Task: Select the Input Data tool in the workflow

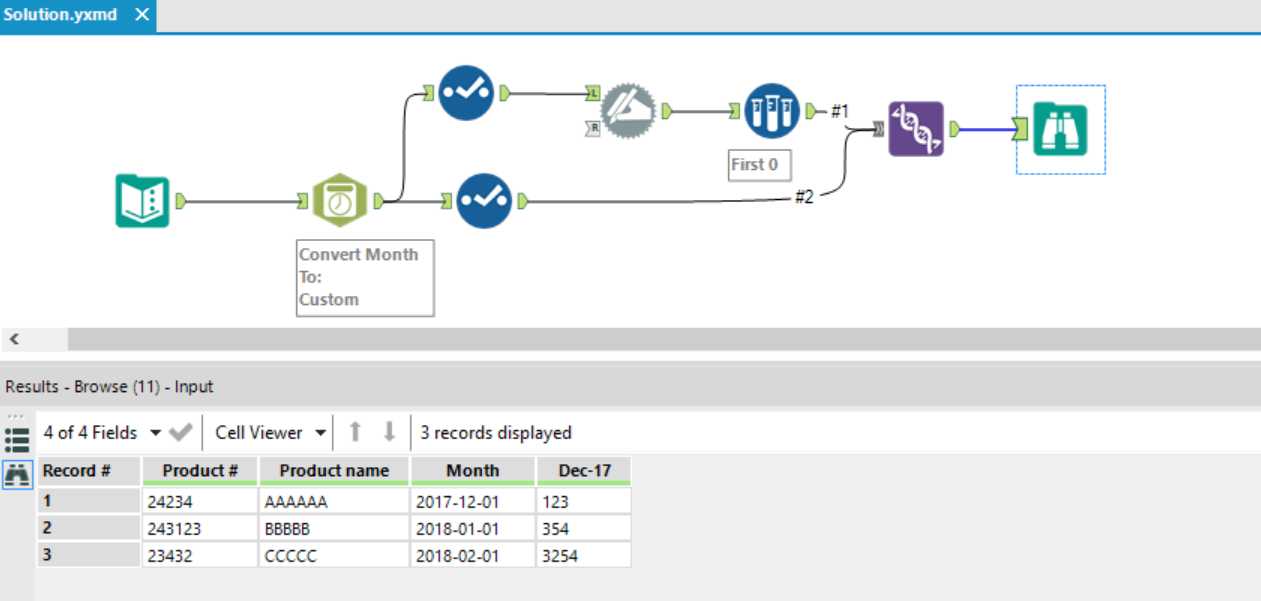Action: click(143, 199)
